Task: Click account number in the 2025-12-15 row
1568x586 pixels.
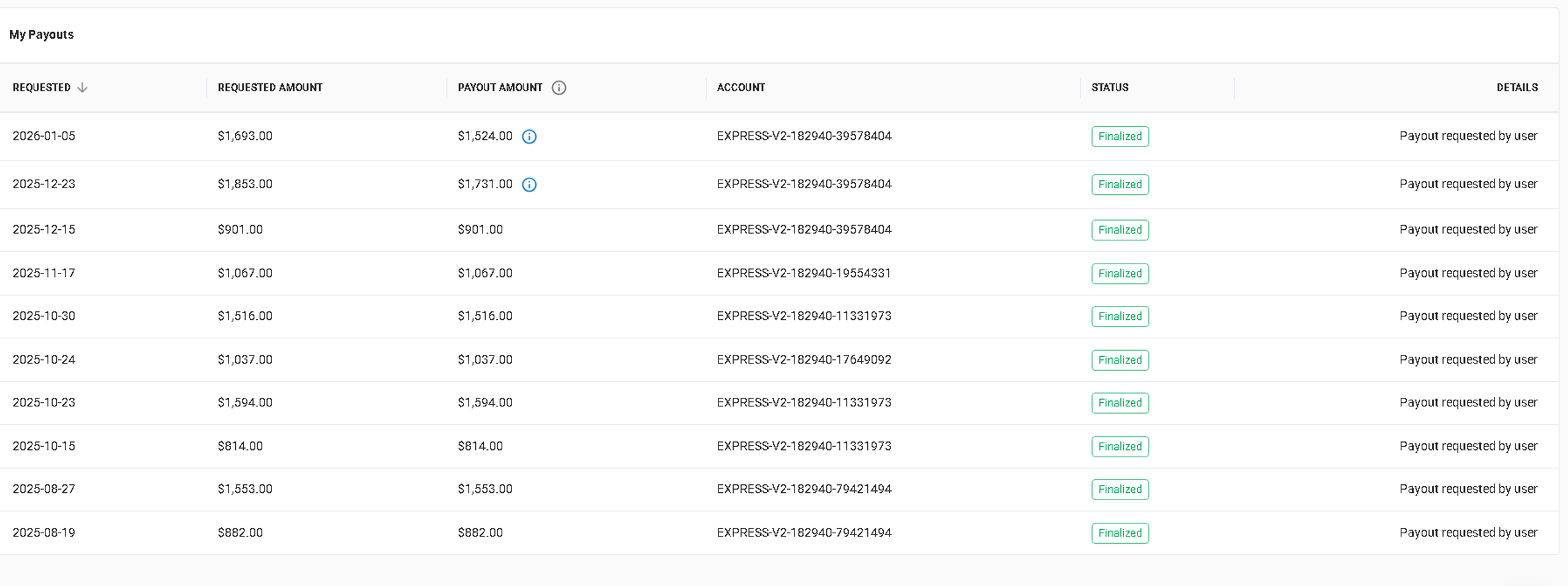Action: 804,229
